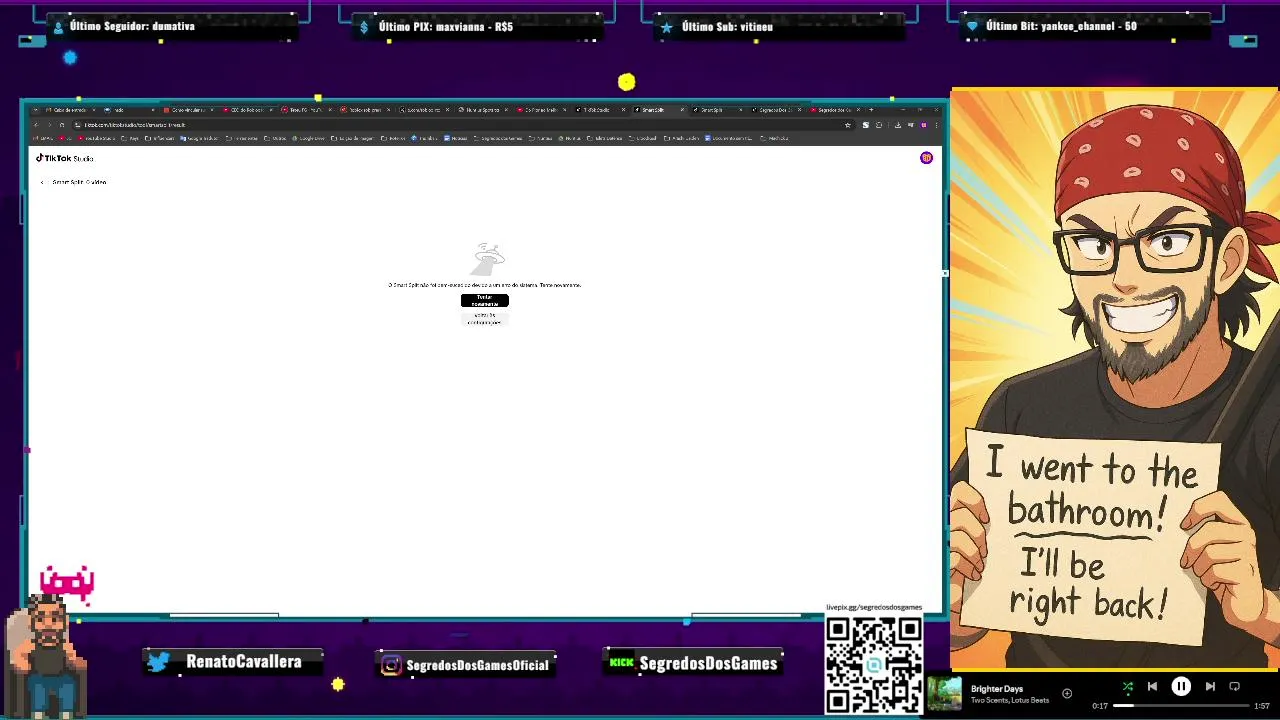
Task: Click the Twitter bird icon
Action: [159, 662]
